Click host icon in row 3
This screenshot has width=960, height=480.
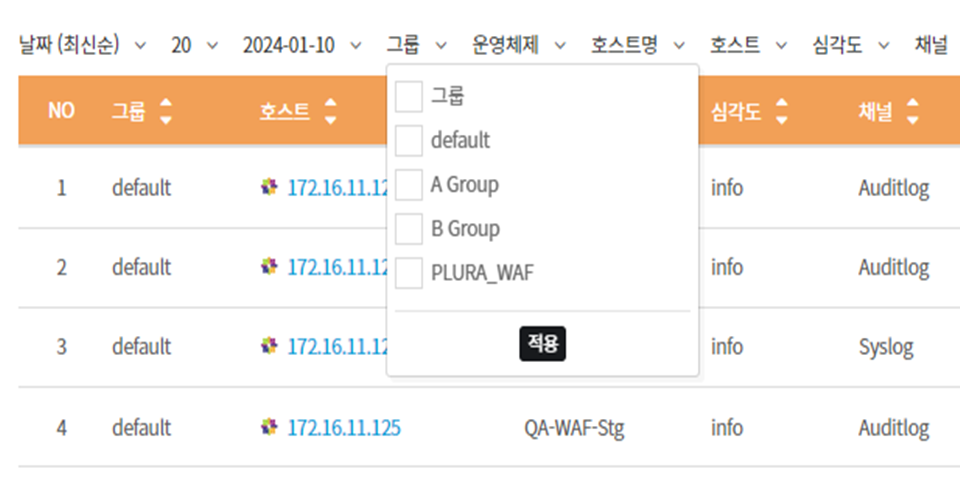268,346
